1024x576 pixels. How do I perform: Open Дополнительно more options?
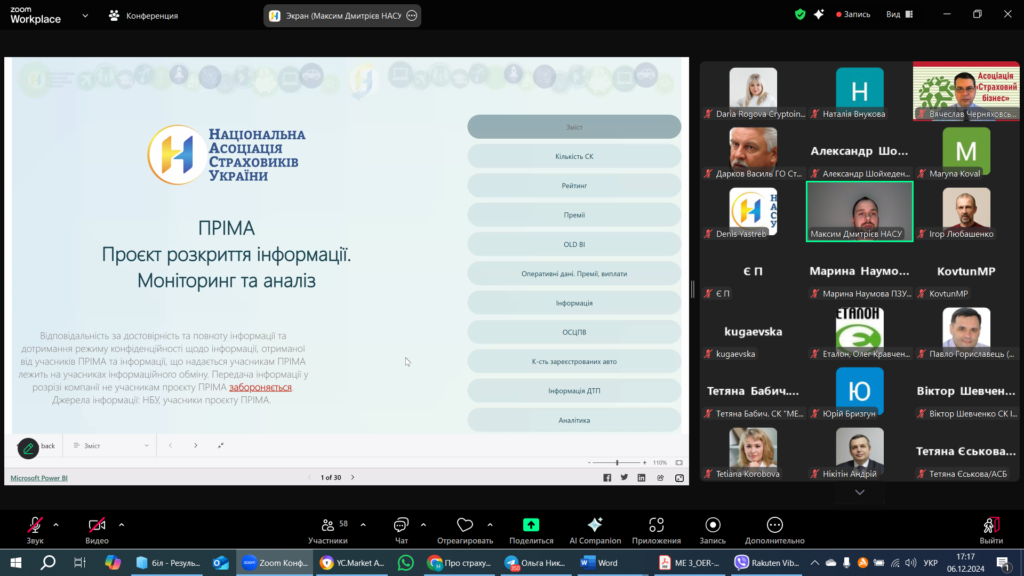[x=775, y=530]
